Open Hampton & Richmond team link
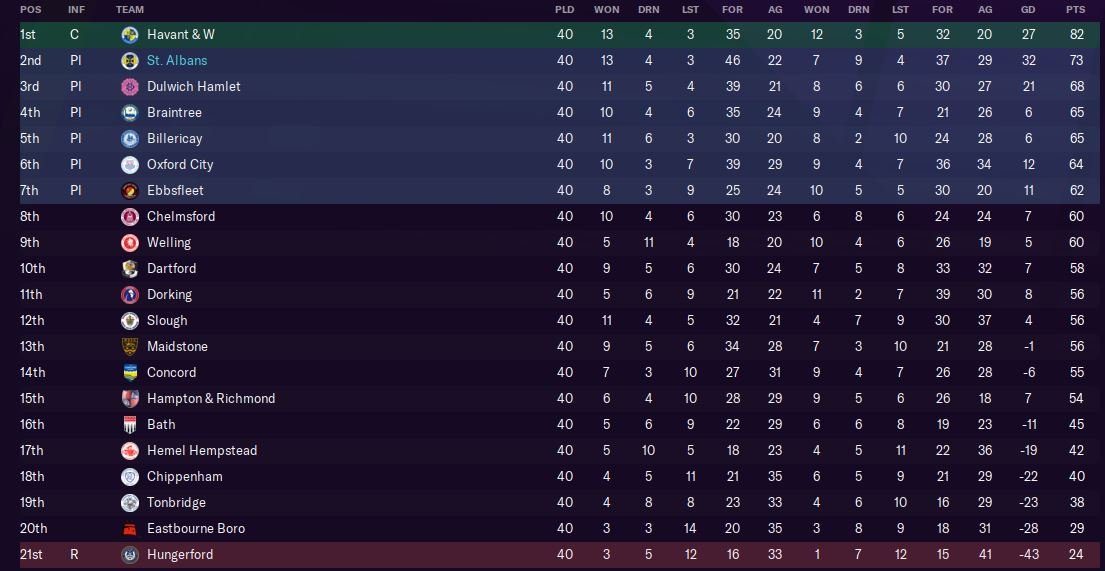 tap(211, 399)
